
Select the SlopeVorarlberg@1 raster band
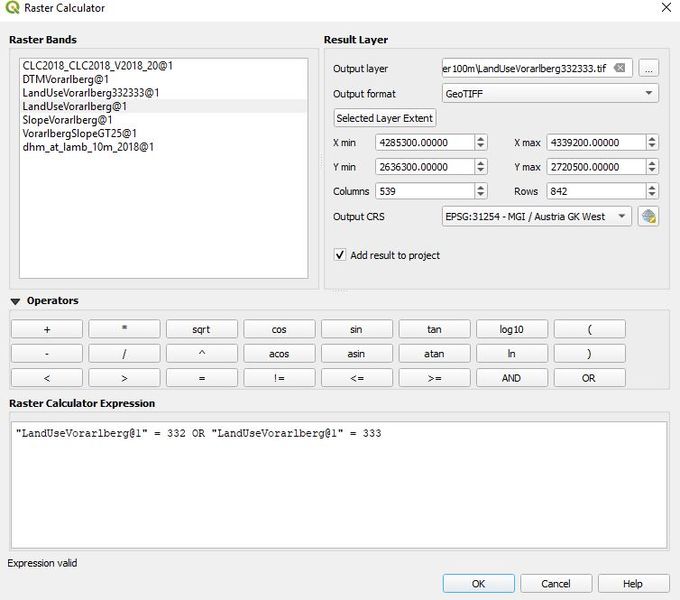(x=67, y=120)
